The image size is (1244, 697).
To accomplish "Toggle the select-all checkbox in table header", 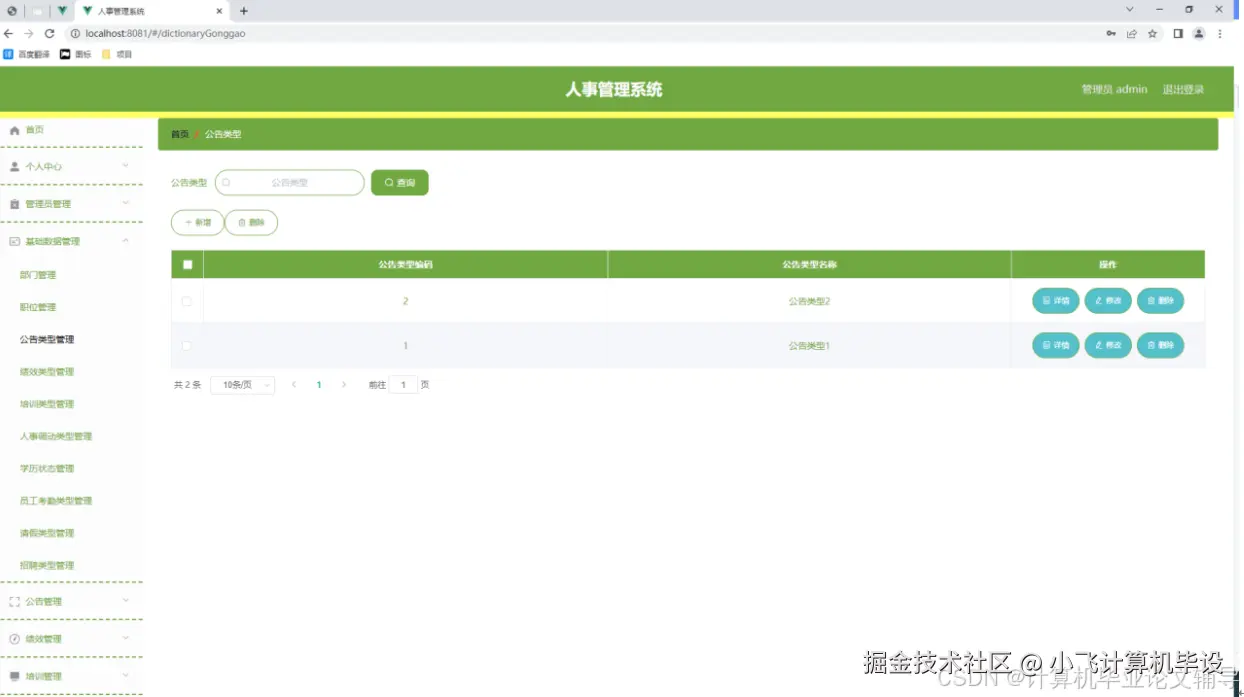I will [187, 265].
